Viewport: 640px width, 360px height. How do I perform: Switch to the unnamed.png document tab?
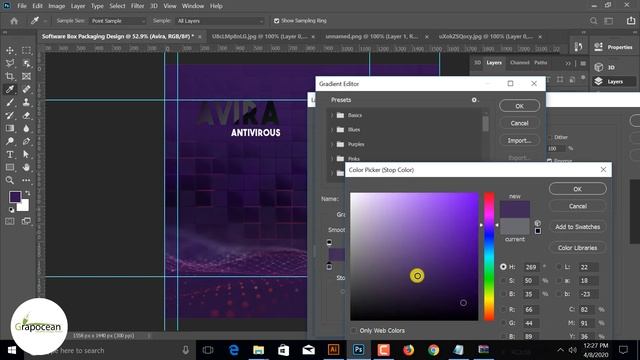[371, 36]
